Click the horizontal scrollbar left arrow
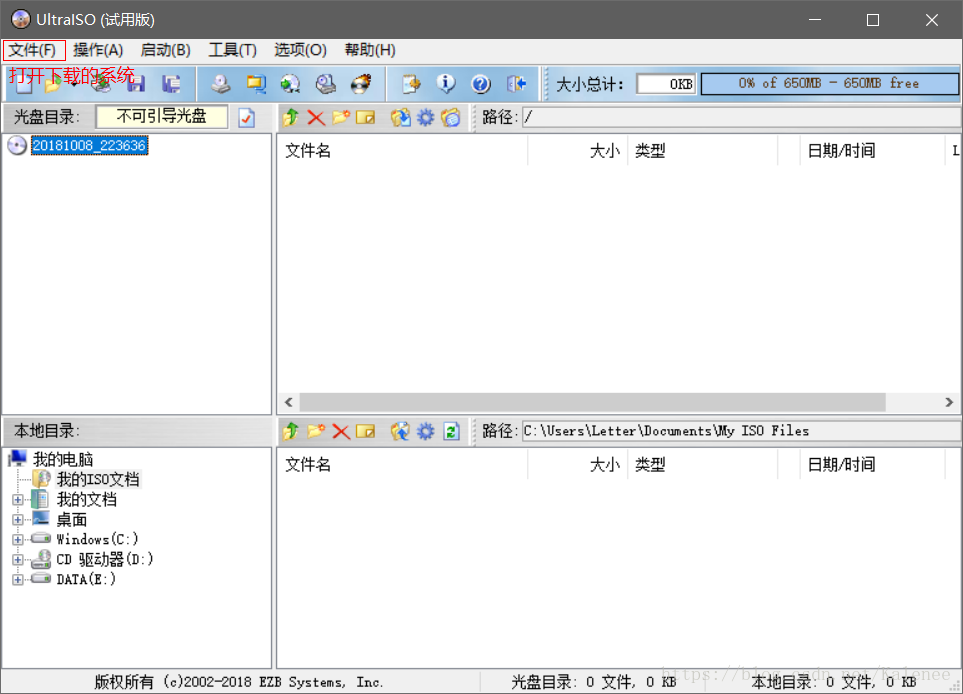The width and height of the screenshot is (963, 694). [289, 402]
